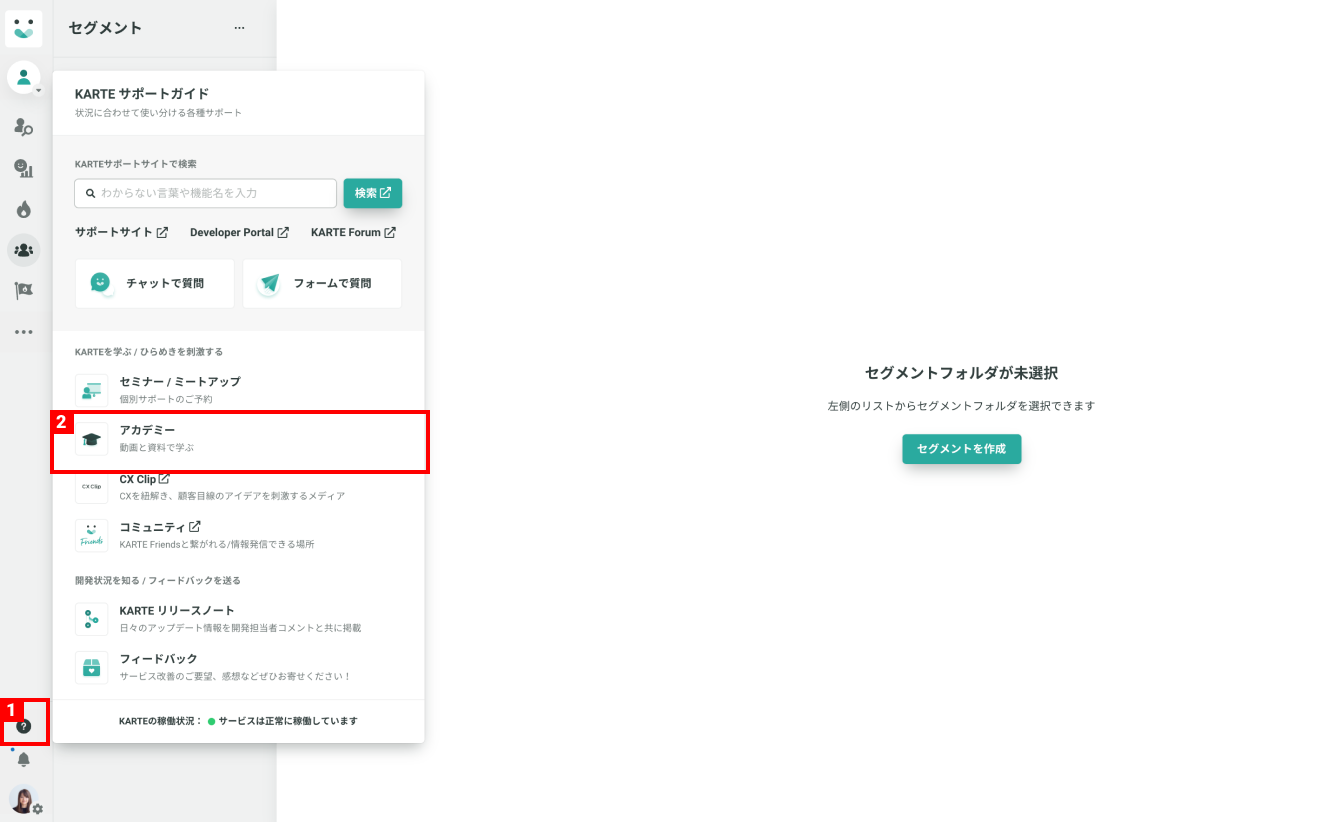Image resolution: width=1326 pixels, height=822 pixels.
Task: Open the KARTE Forum link
Action: click(x=353, y=232)
